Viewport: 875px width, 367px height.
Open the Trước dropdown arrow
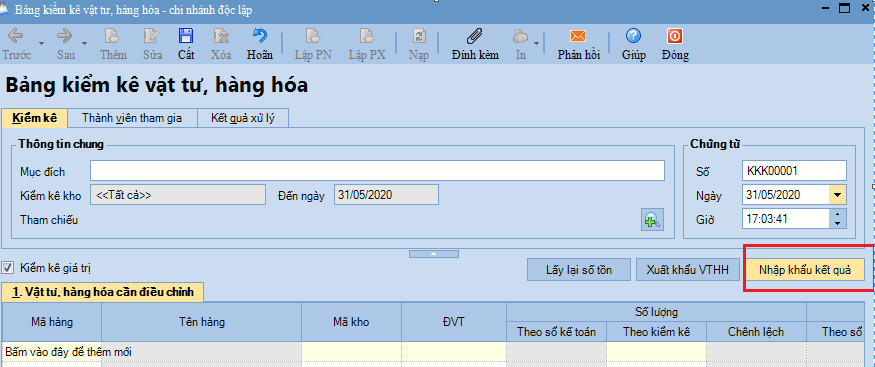41,44
